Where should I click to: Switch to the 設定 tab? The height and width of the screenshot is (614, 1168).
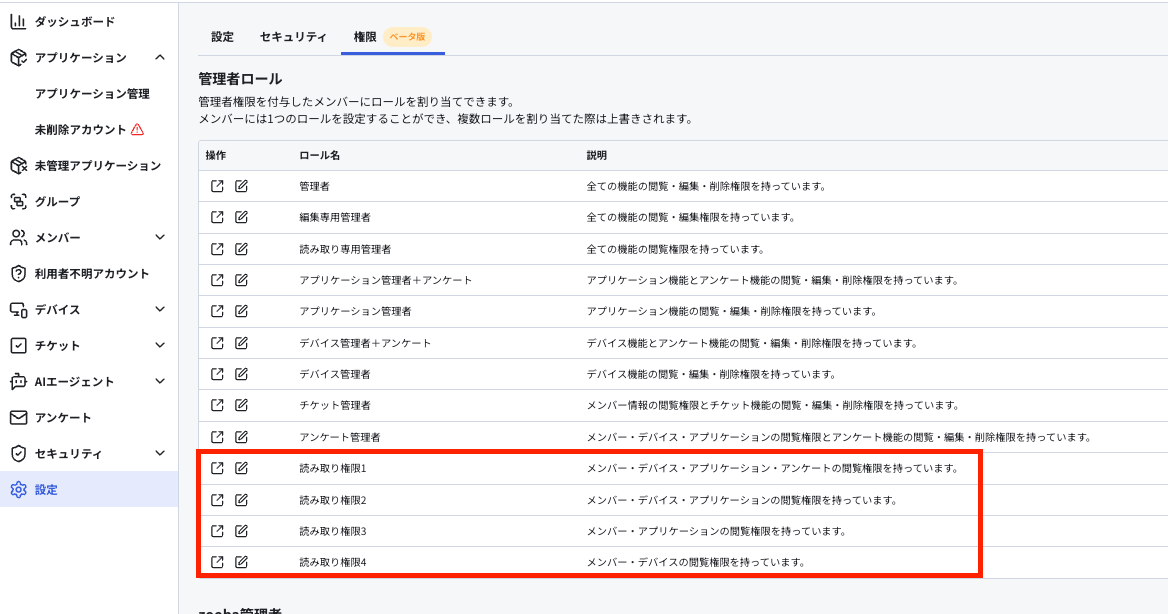(222, 37)
